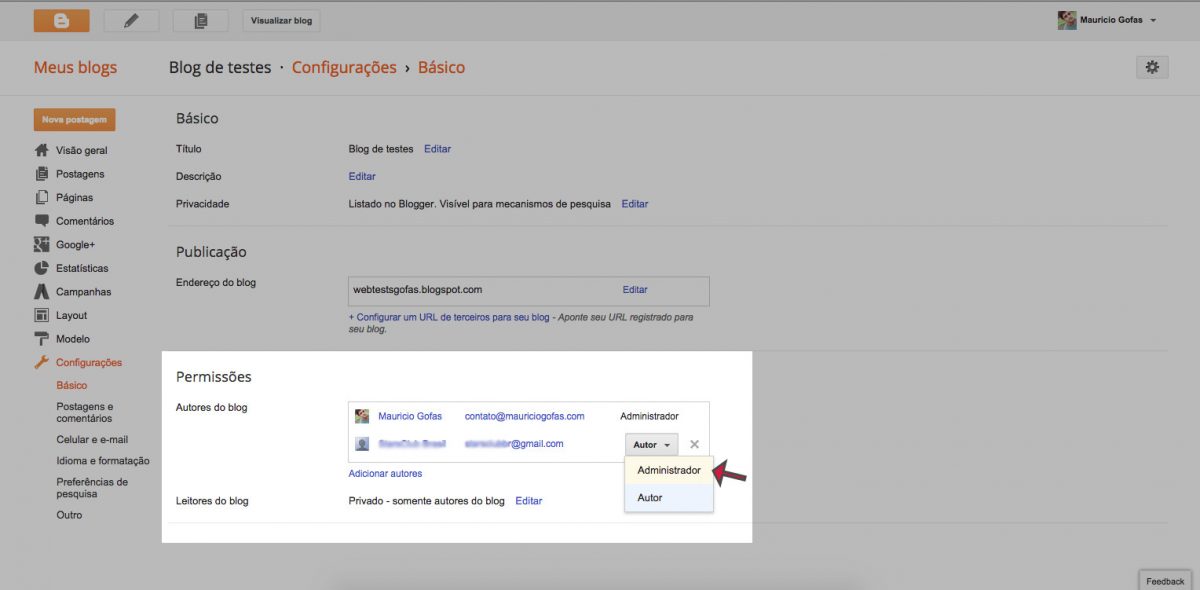Image resolution: width=1200 pixels, height=590 pixels.
Task: Edit the blog Título
Action: click(x=437, y=149)
